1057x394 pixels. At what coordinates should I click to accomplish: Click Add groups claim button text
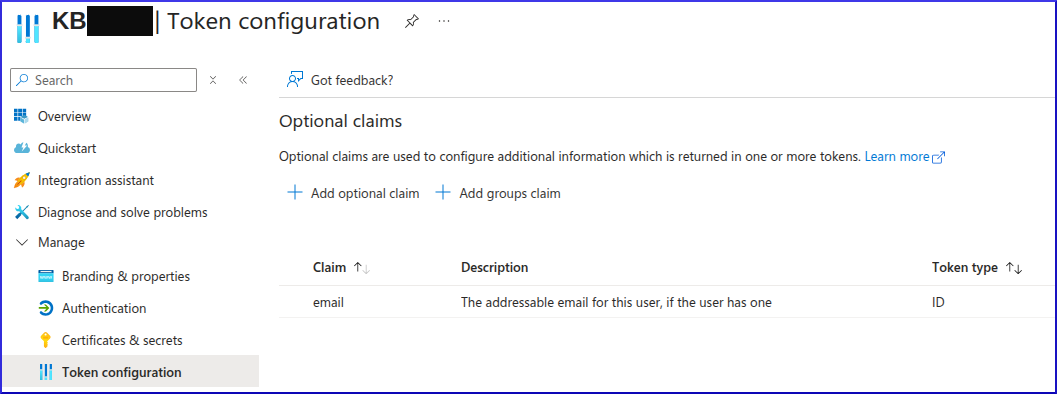pos(510,194)
